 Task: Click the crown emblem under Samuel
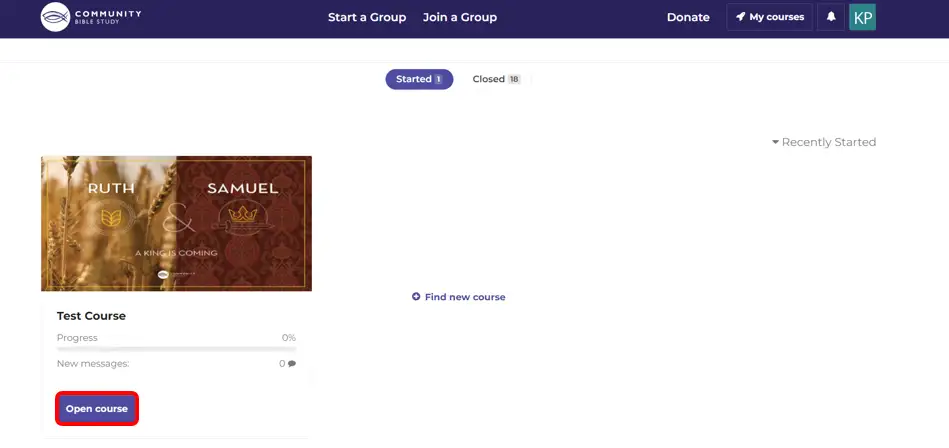click(x=243, y=216)
